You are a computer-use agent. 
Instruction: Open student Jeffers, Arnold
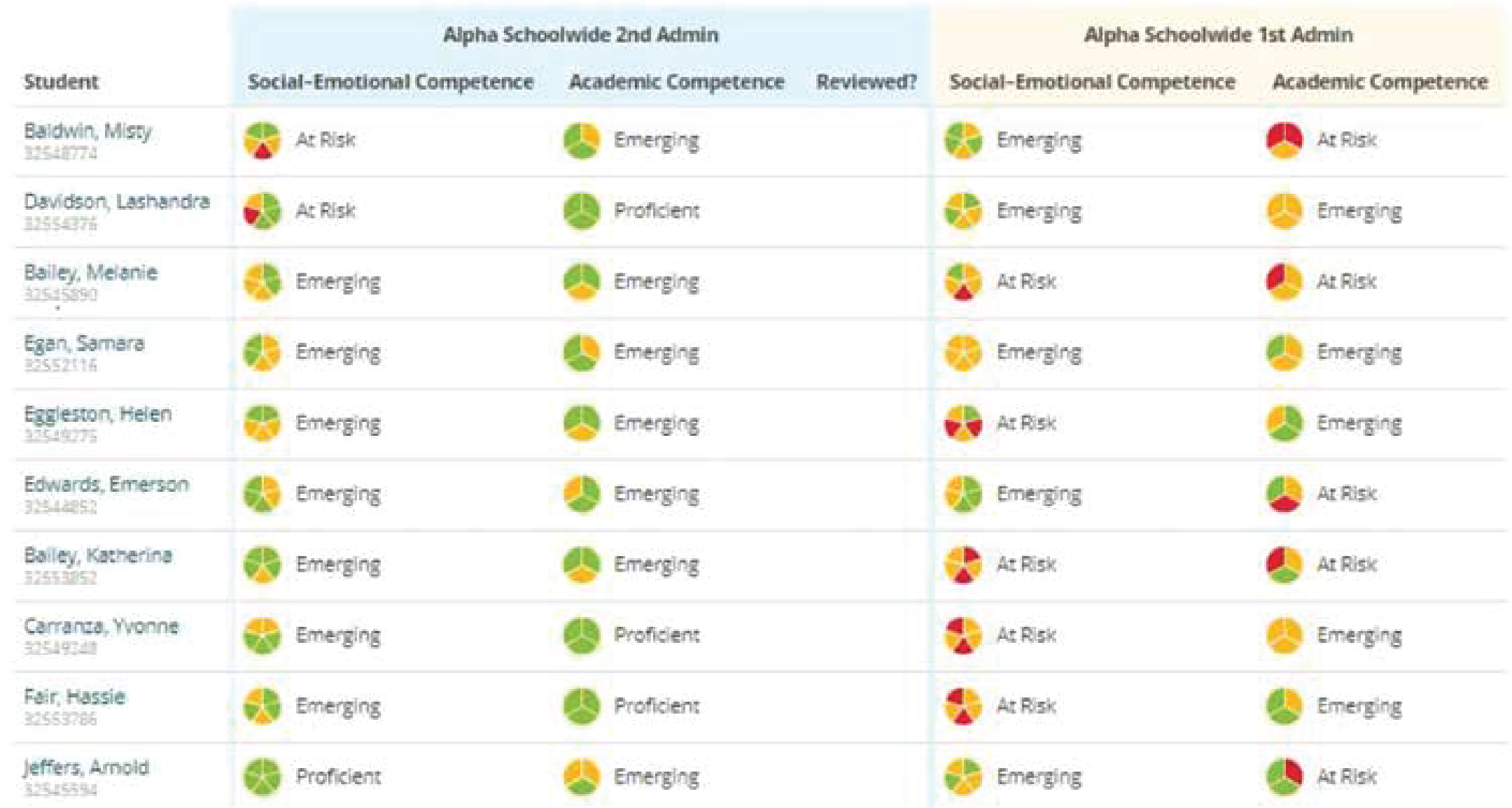point(86,767)
